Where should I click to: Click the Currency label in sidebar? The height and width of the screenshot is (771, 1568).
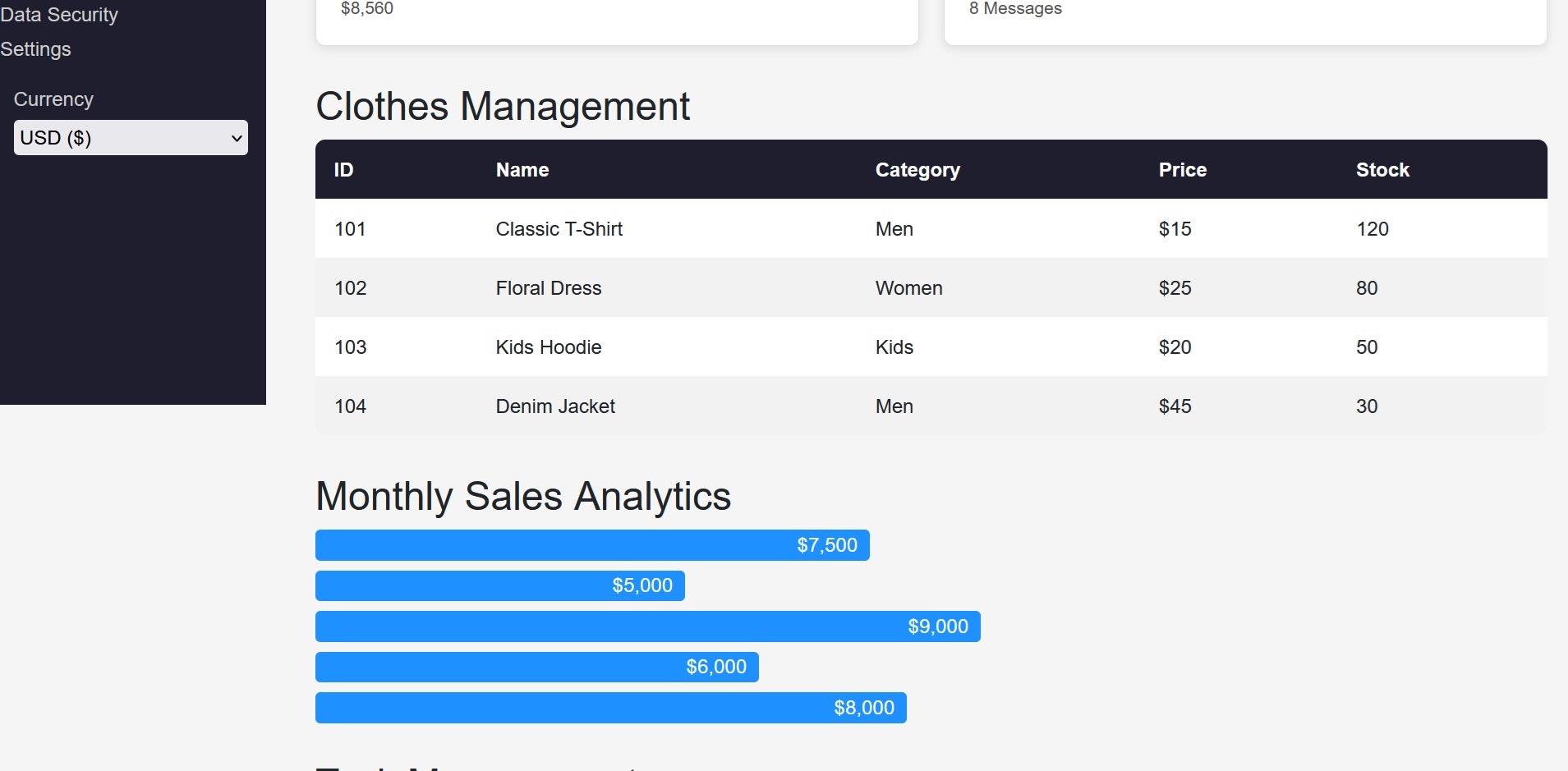tap(53, 99)
